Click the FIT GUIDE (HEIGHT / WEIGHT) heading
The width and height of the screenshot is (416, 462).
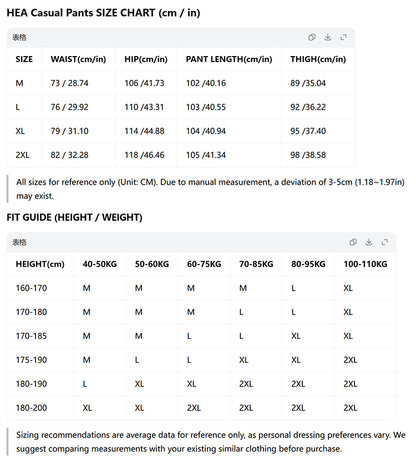[74, 218]
